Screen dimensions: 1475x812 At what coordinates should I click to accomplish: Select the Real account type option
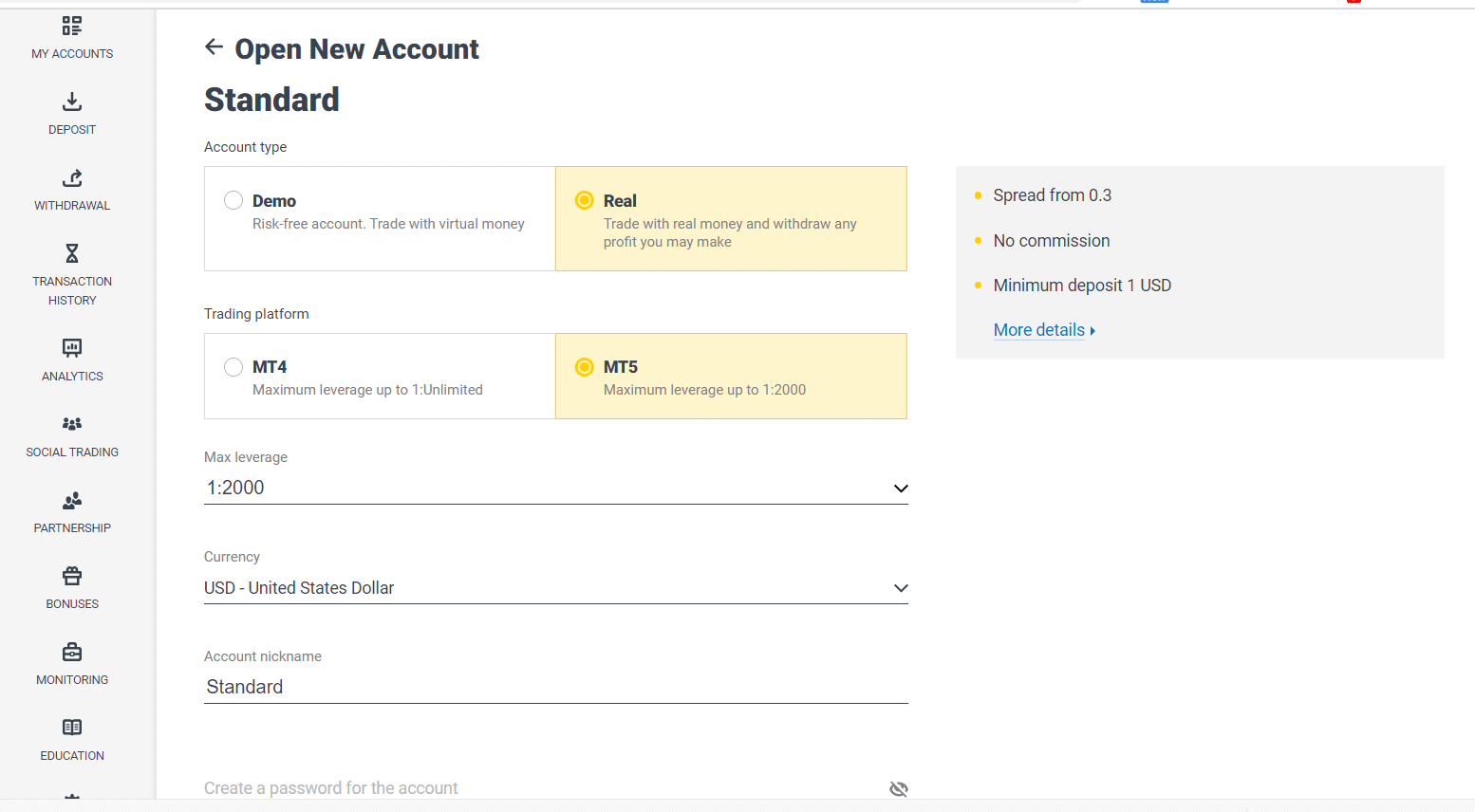(585, 200)
